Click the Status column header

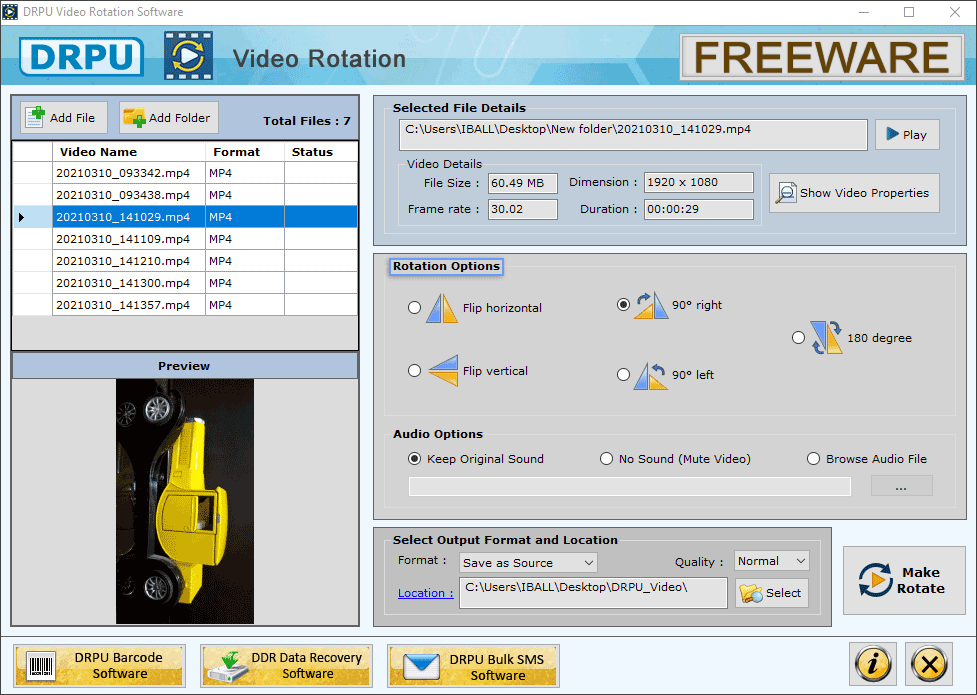[x=321, y=151]
